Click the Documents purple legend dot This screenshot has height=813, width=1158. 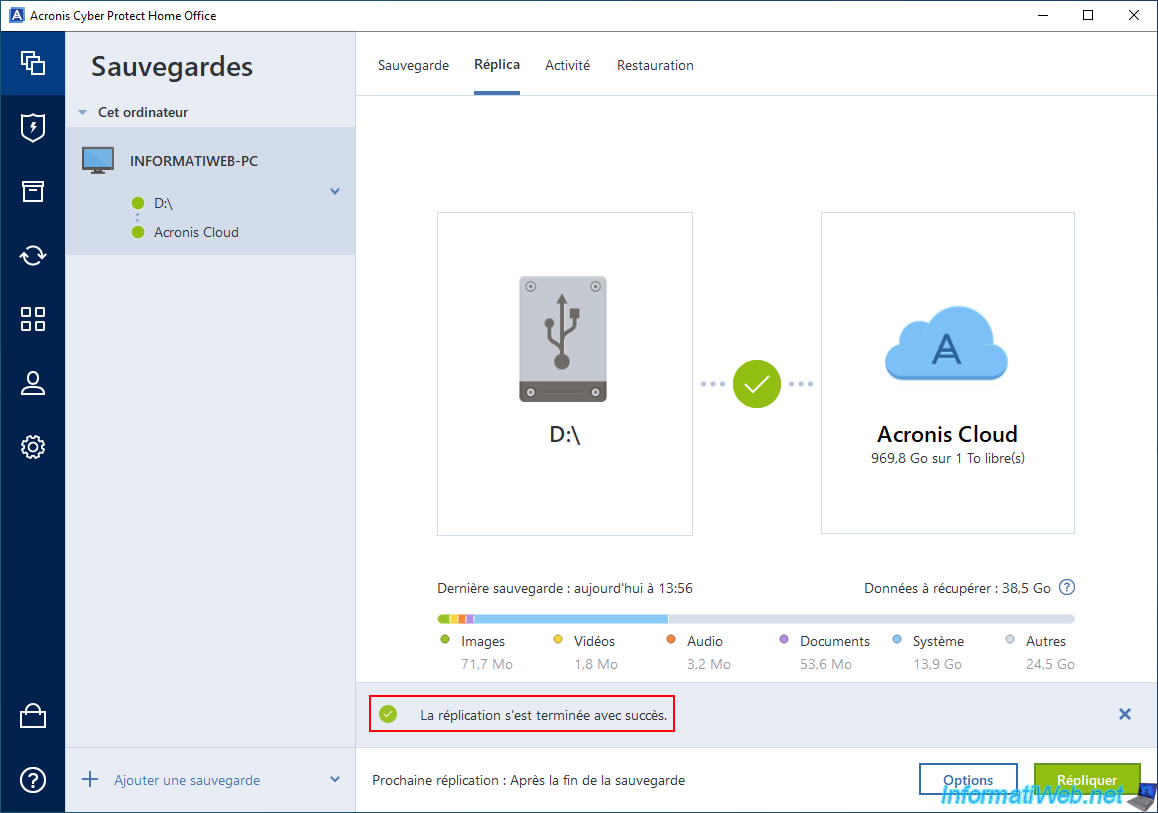tap(784, 639)
